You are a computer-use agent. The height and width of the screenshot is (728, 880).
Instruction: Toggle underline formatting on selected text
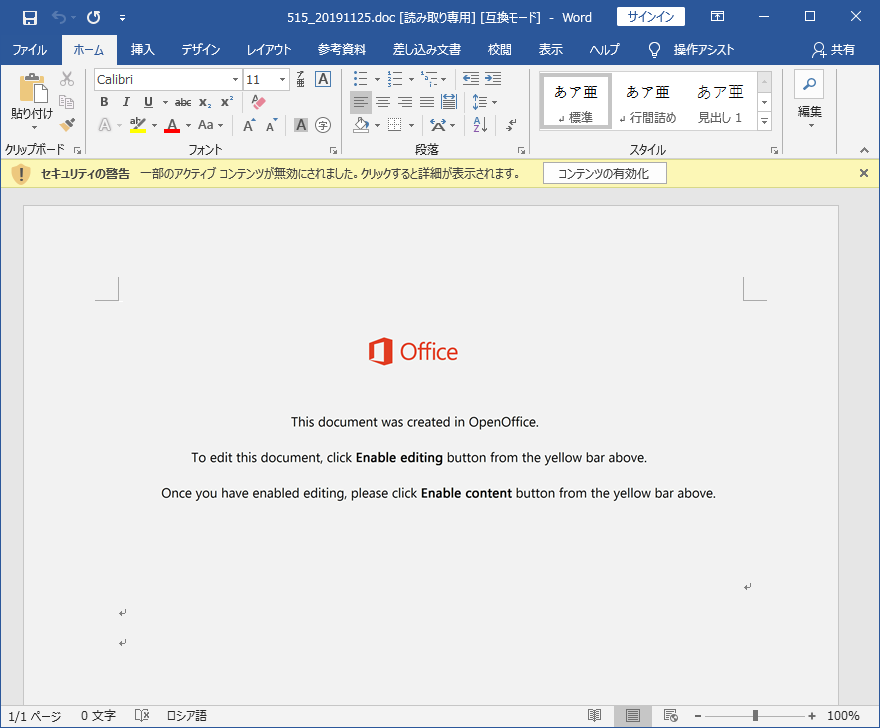(146, 101)
